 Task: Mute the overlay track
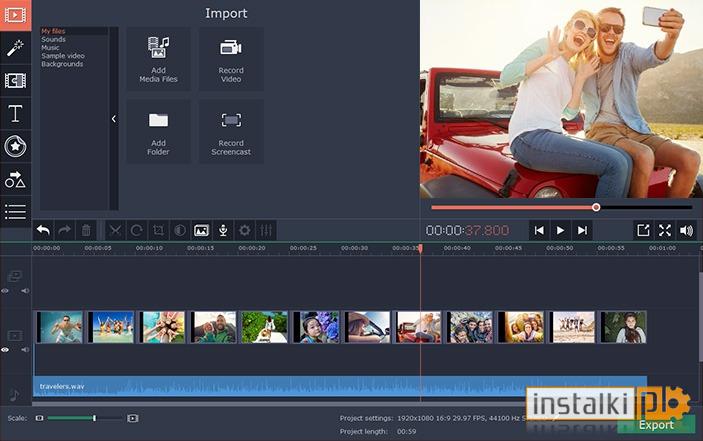[25, 291]
